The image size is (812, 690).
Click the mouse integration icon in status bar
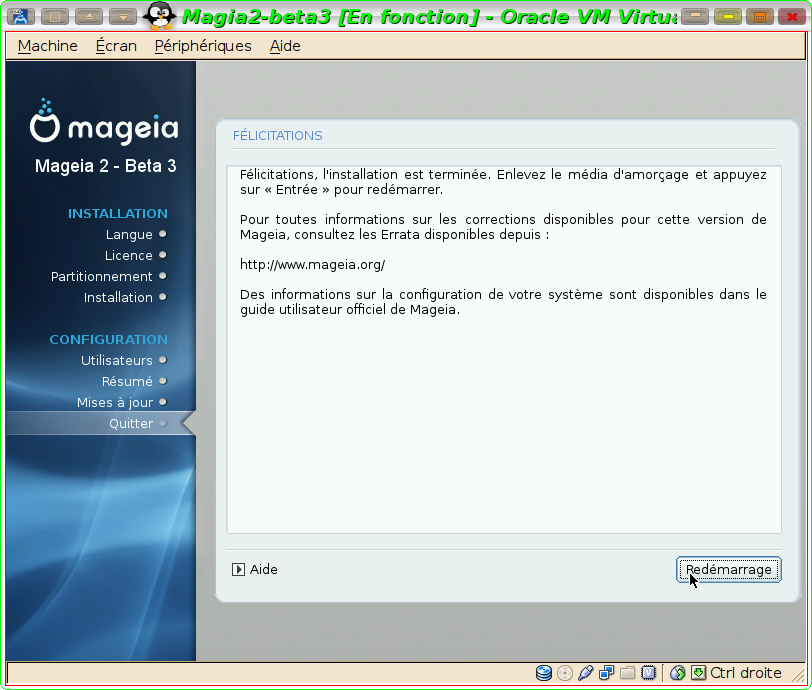coord(678,673)
